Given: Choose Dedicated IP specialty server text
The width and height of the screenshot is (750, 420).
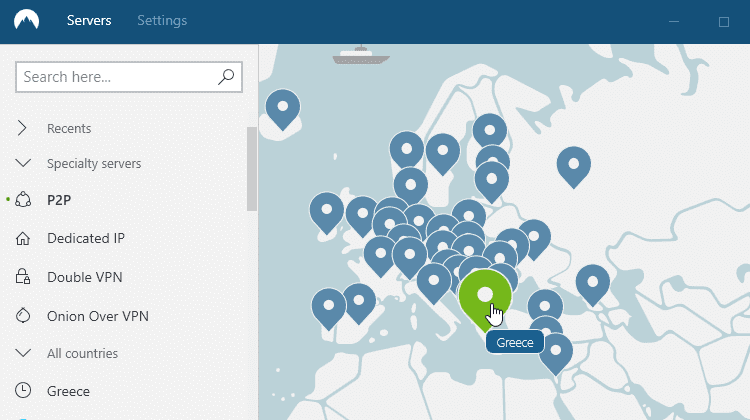Looking at the screenshot, I should [86, 238].
